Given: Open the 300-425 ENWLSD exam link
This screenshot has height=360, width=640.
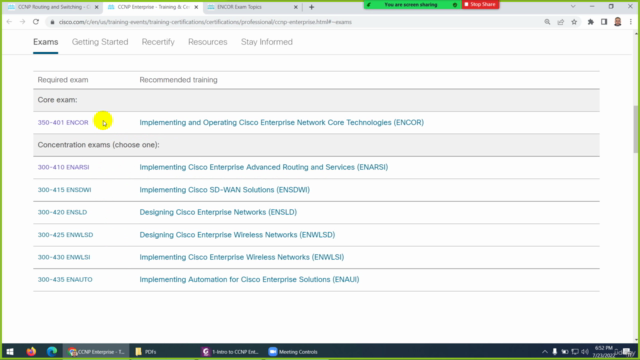Looking at the screenshot, I should pyautogui.click(x=65, y=235).
